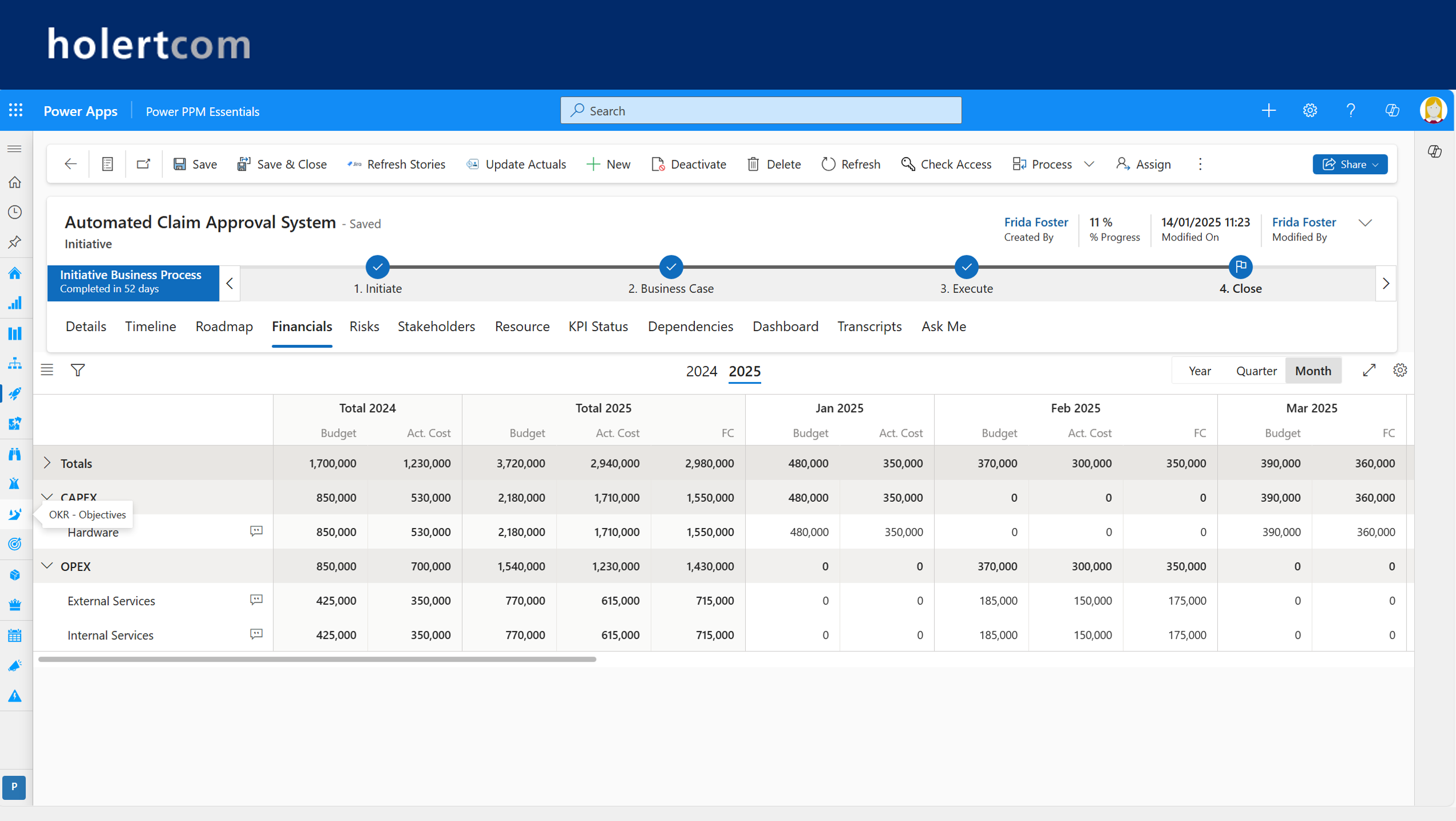Open Pinned items icon

tap(15, 243)
